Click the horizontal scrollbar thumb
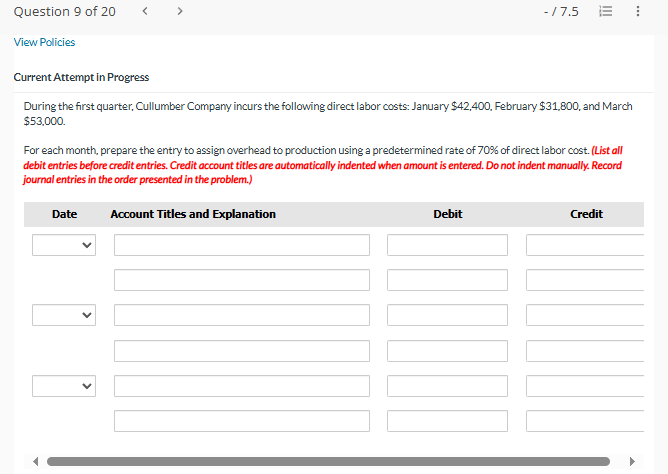Image resolution: width=668 pixels, height=474 pixels. coord(328,461)
